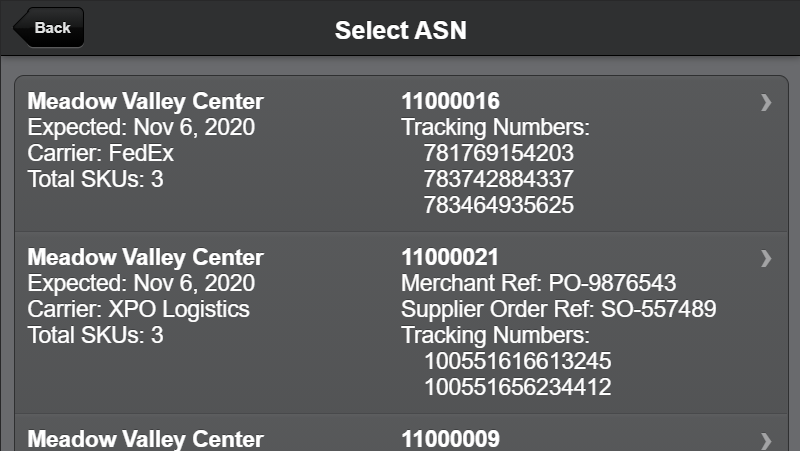
Task: Open second Meadow Valley Center entry
Action: click(146, 257)
